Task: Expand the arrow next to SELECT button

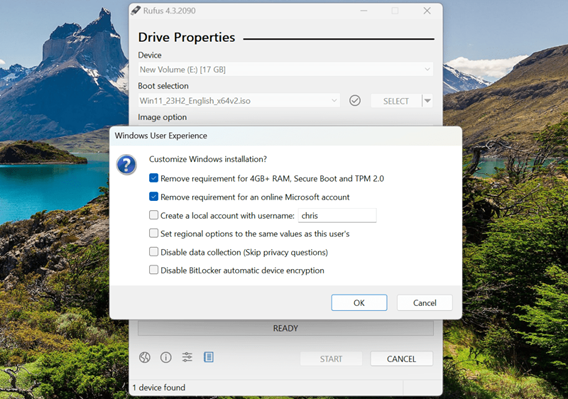Action: click(428, 101)
